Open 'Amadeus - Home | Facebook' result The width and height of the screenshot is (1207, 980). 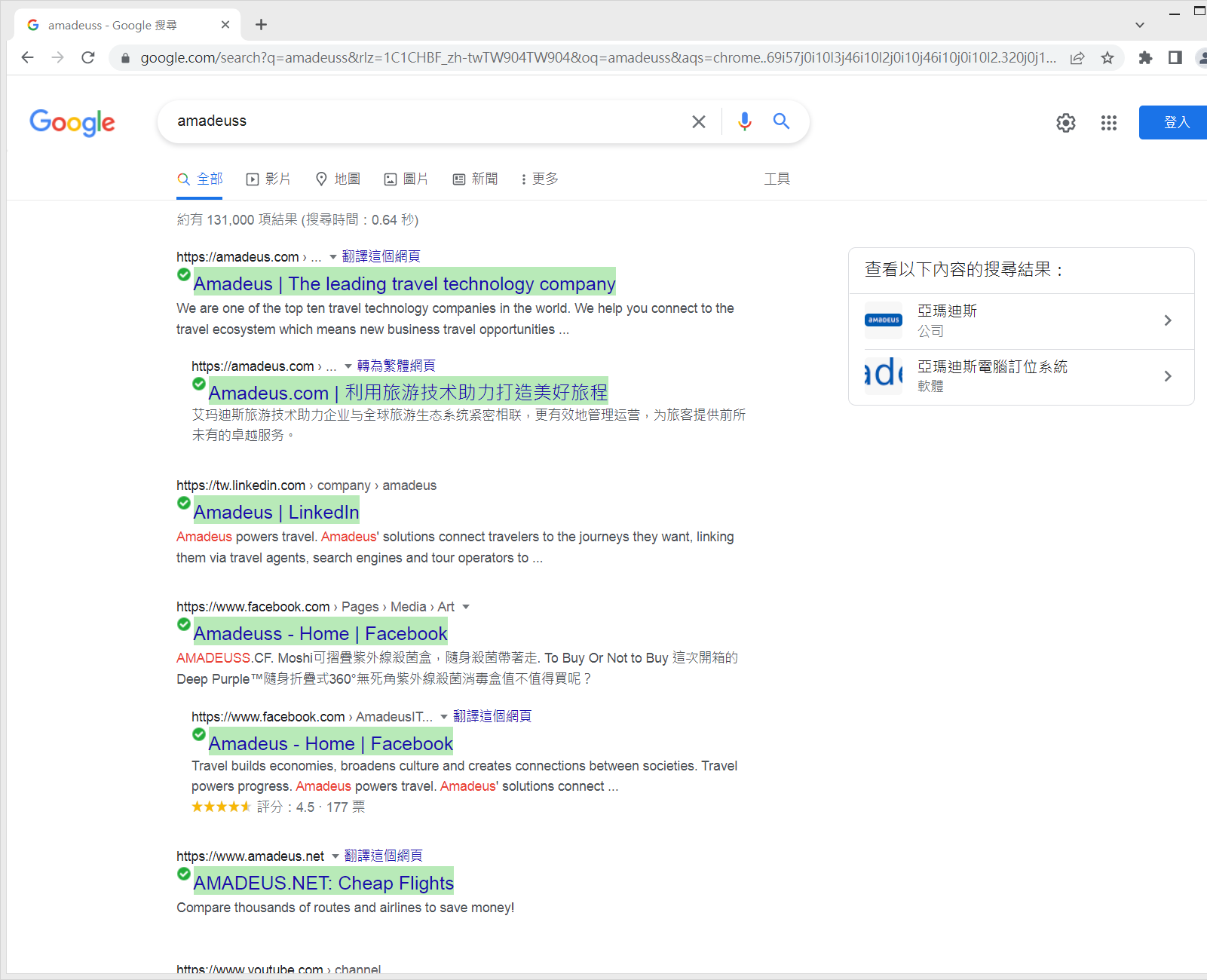point(330,743)
